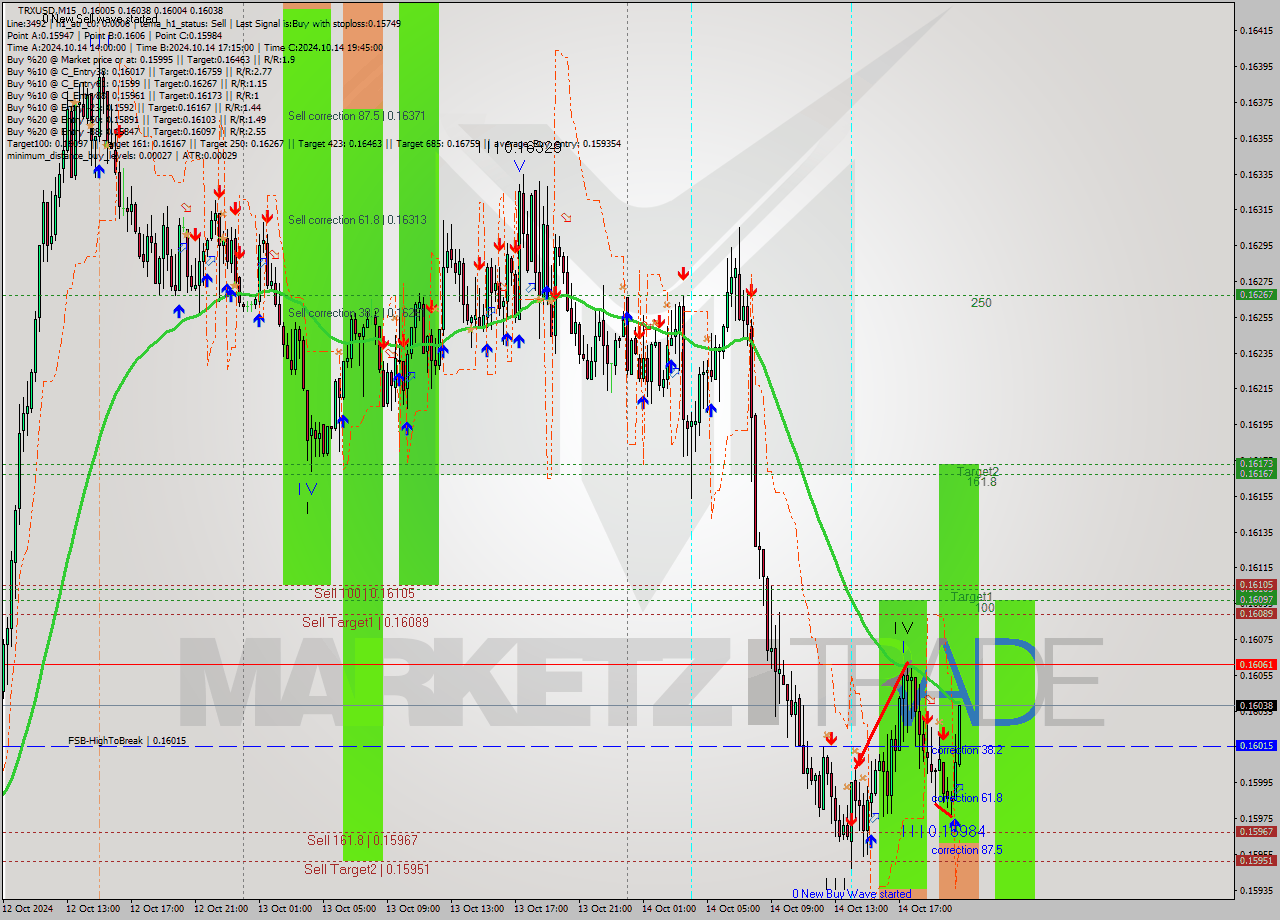Select the 'correction 38.2' label
1280x920 pixels.
click(966, 750)
